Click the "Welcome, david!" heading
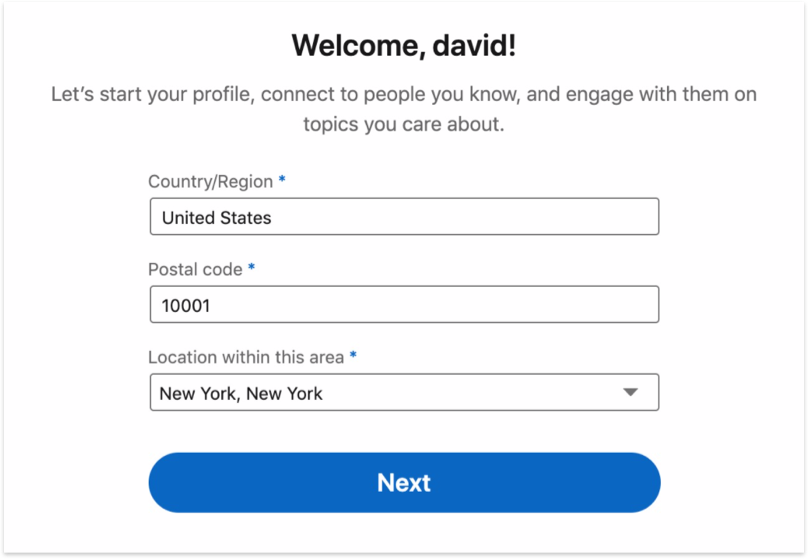The width and height of the screenshot is (808, 559). (x=404, y=45)
